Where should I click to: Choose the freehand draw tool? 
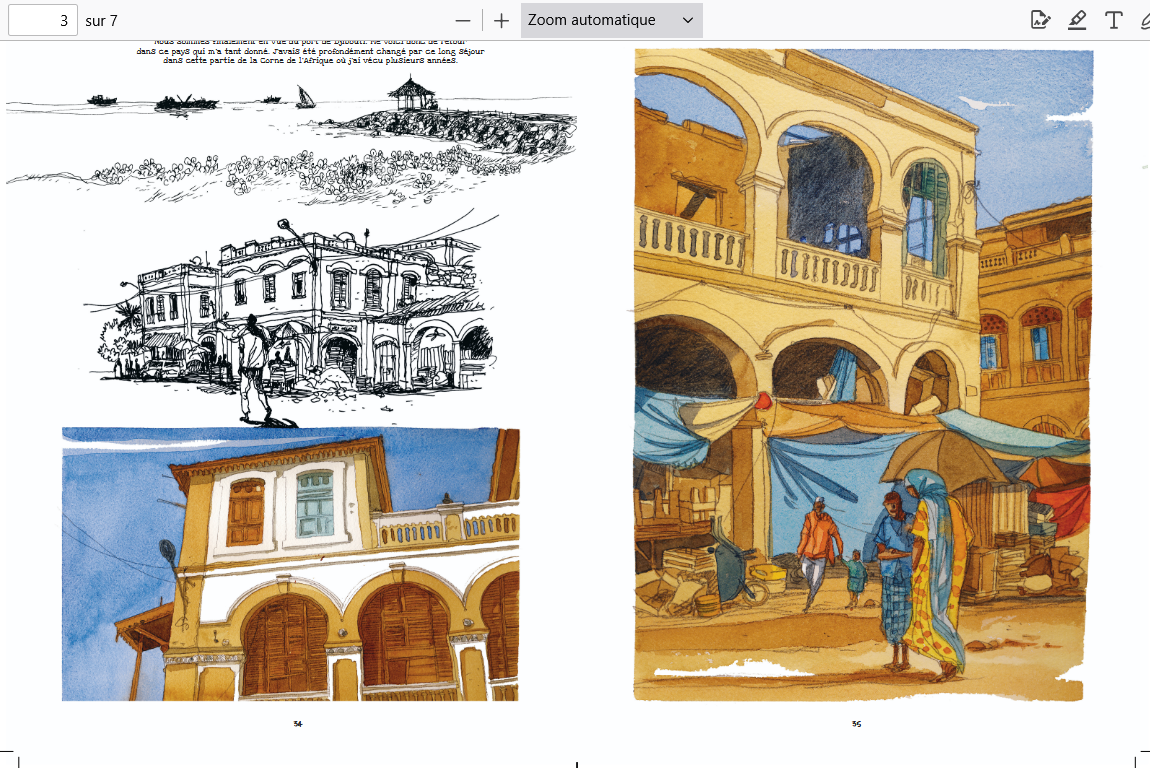tap(1145, 21)
